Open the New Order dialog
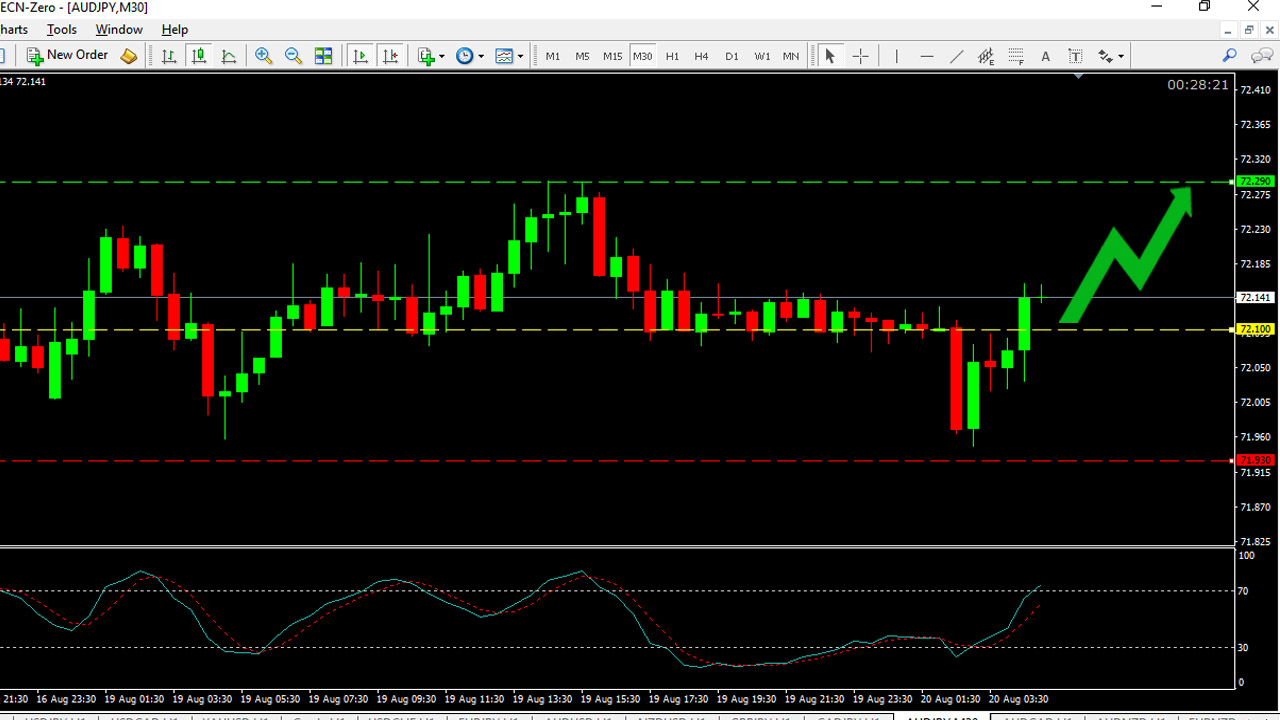1280x720 pixels. point(68,56)
